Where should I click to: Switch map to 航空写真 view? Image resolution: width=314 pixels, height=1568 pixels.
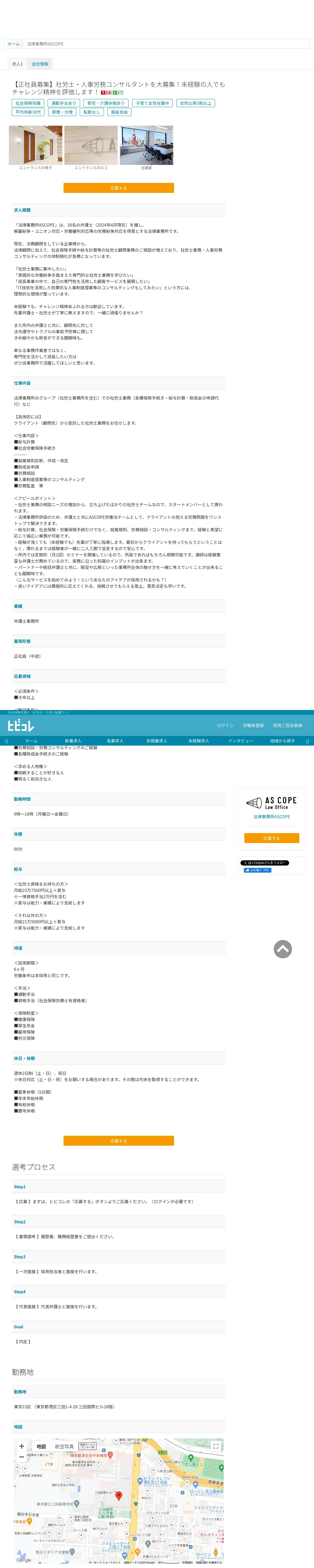tap(64, 1446)
